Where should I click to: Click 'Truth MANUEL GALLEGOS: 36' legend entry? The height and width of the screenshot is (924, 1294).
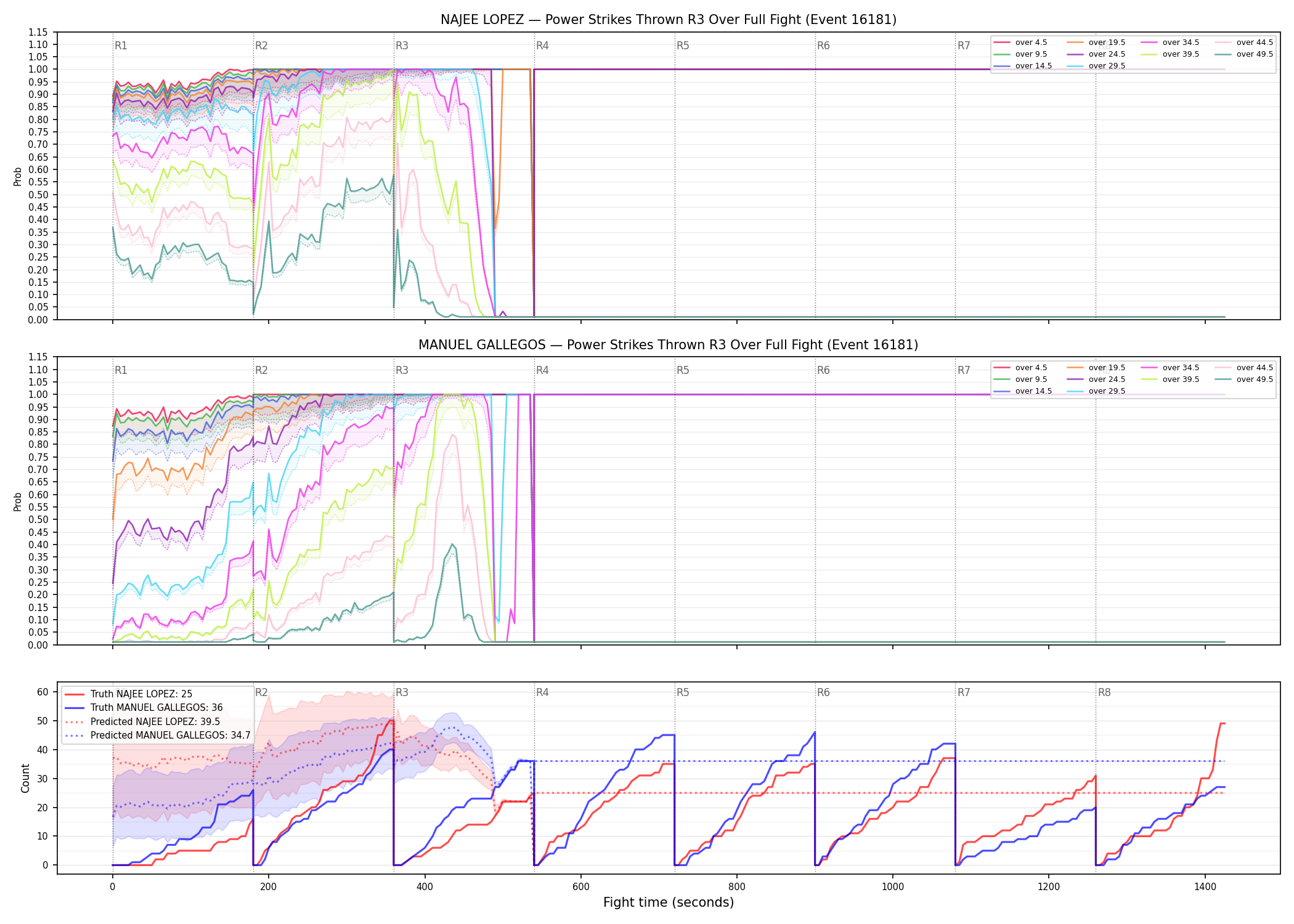(144, 708)
